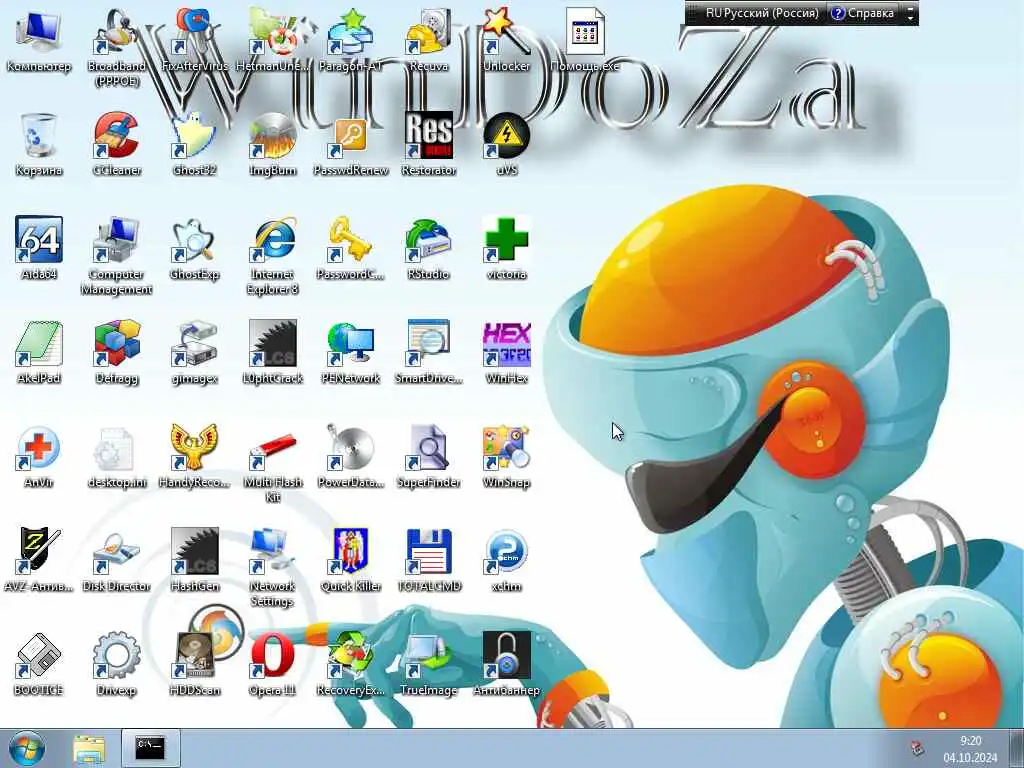The image size is (1024, 768).
Task: Open the Антибаннер padlock icon
Action: 507,664
